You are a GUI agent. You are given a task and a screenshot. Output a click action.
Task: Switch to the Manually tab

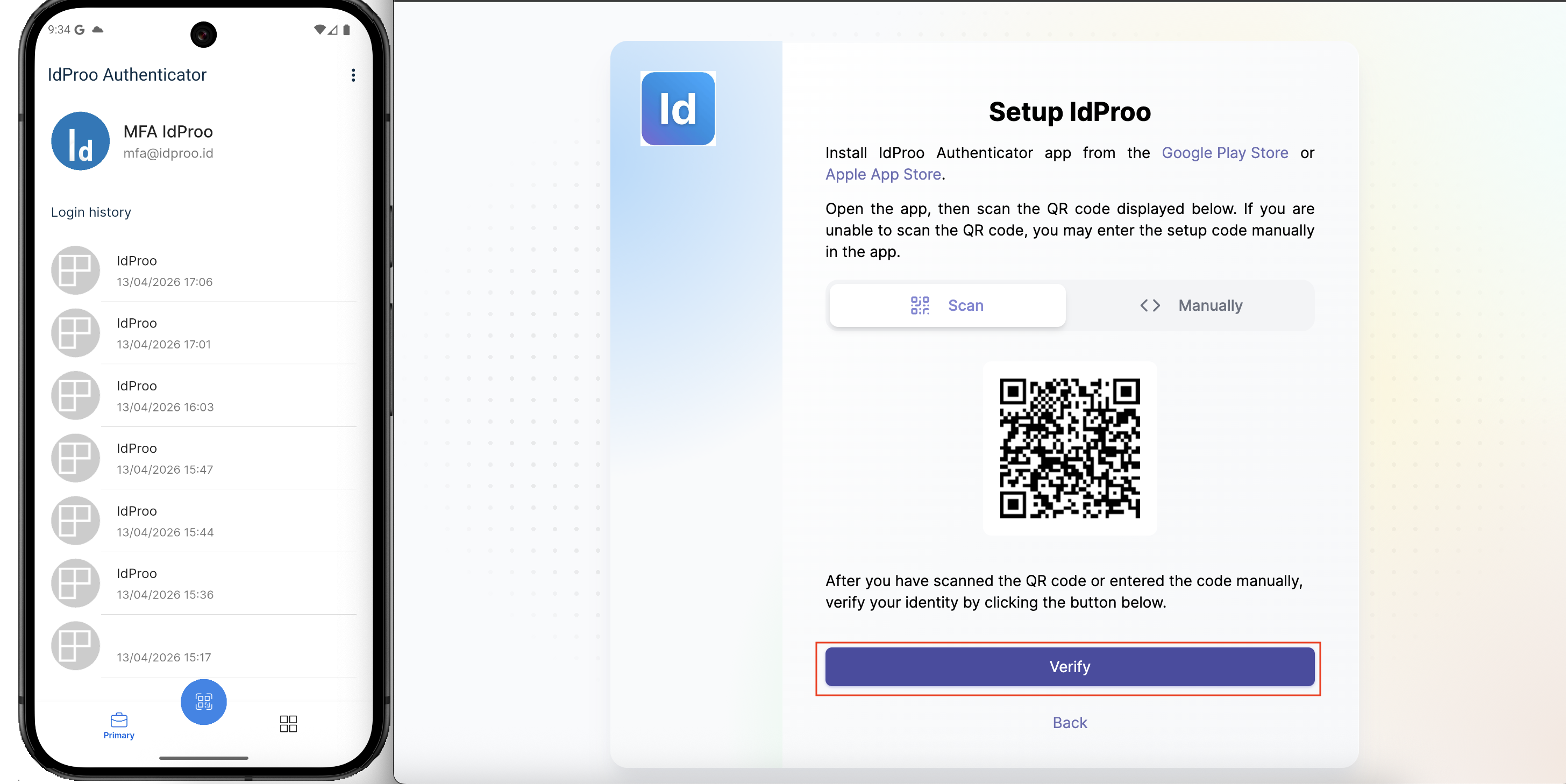(1190, 305)
